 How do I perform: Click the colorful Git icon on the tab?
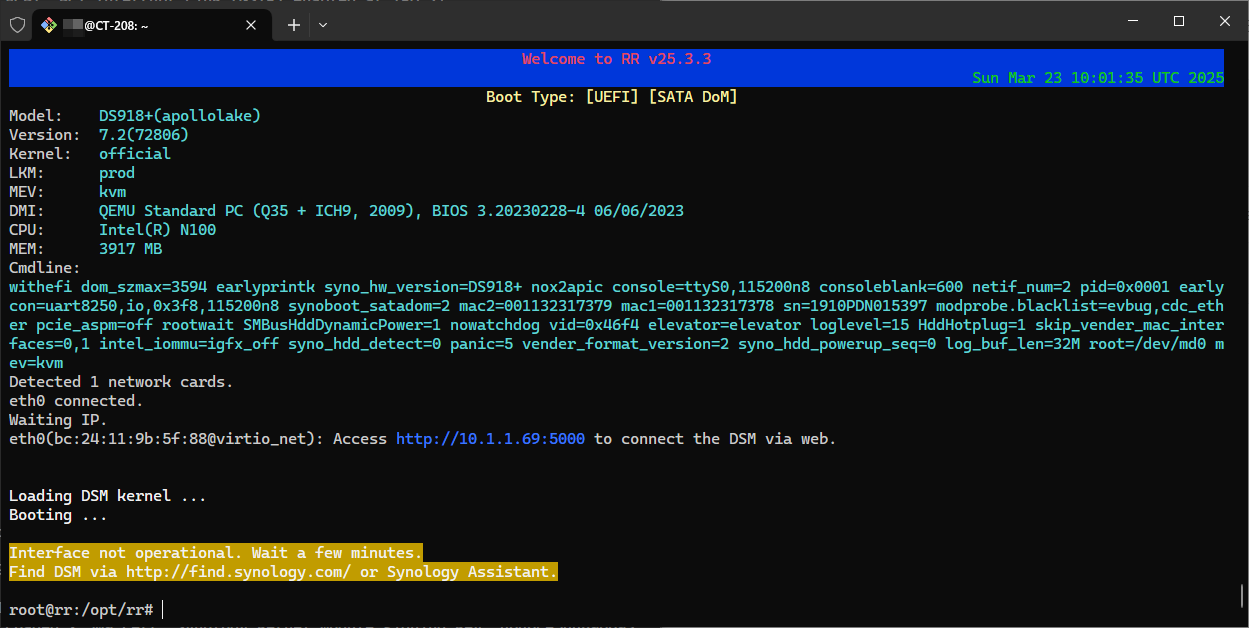pos(49,26)
